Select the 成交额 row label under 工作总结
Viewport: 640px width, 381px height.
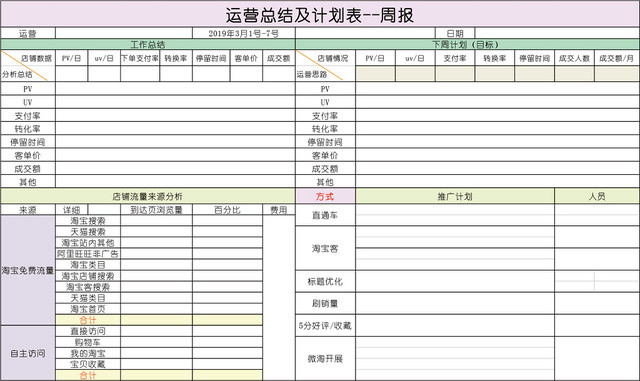pos(28,169)
